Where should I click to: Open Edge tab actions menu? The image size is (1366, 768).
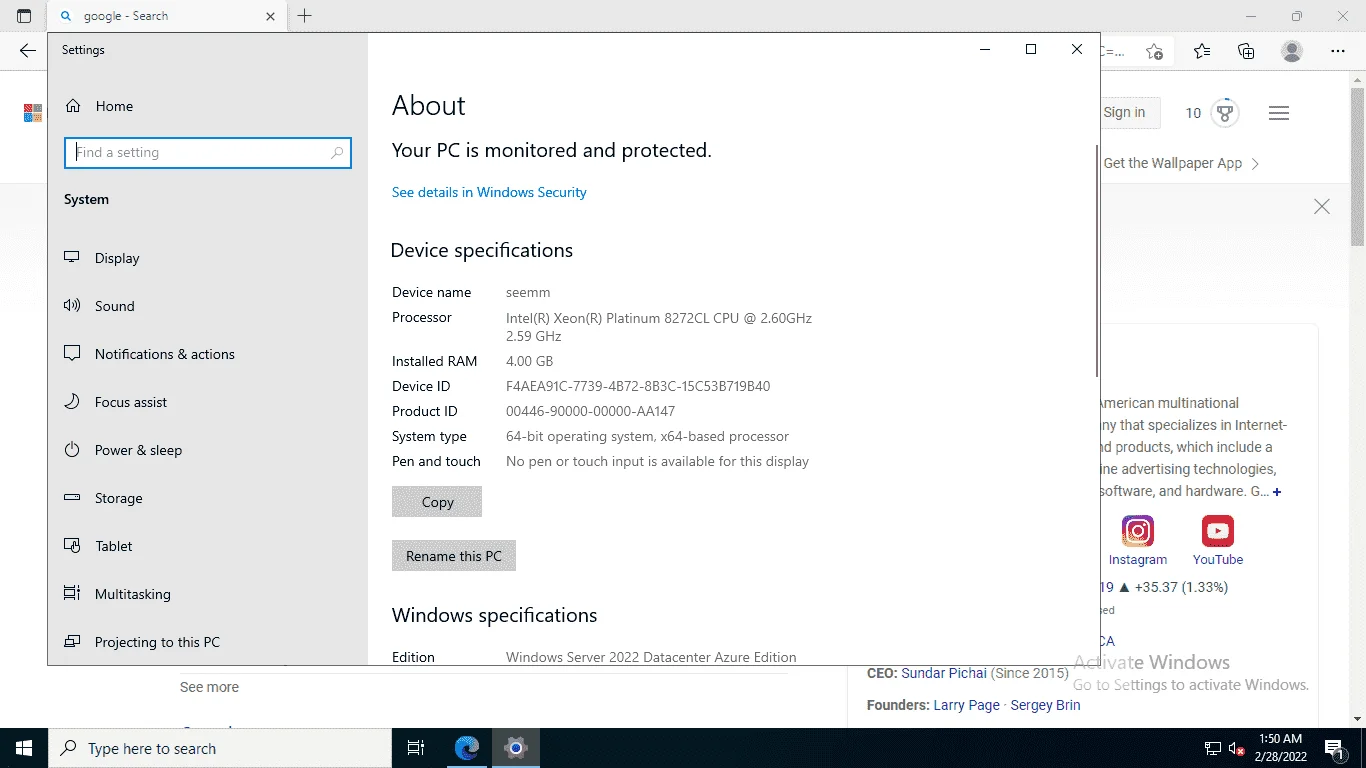(x=24, y=16)
